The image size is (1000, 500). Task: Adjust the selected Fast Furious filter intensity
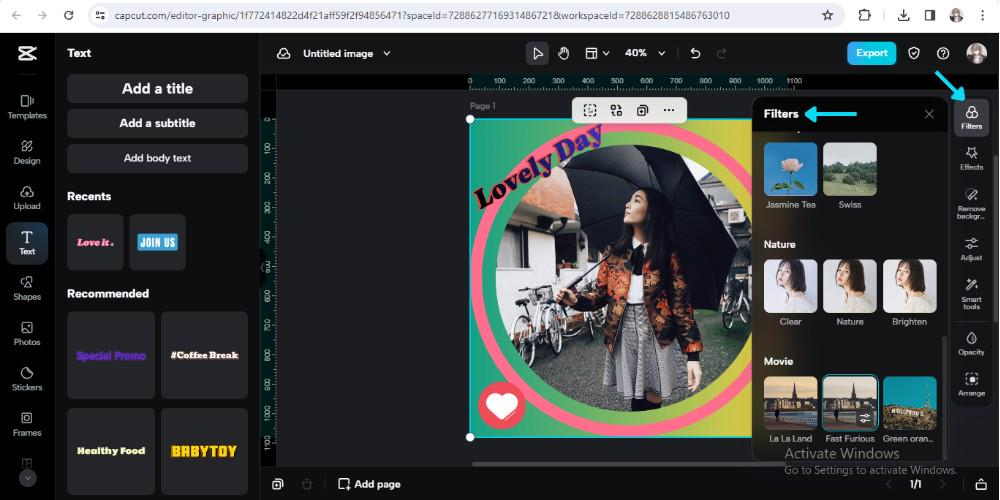click(865, 418)
